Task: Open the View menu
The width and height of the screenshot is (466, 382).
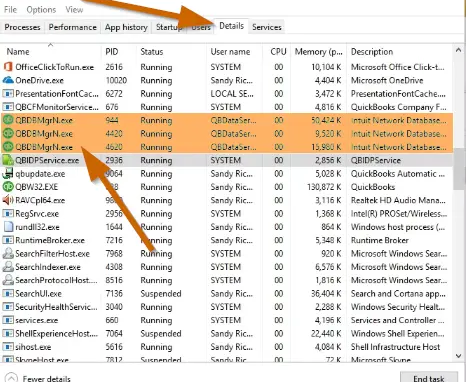Action: (74, 10)
